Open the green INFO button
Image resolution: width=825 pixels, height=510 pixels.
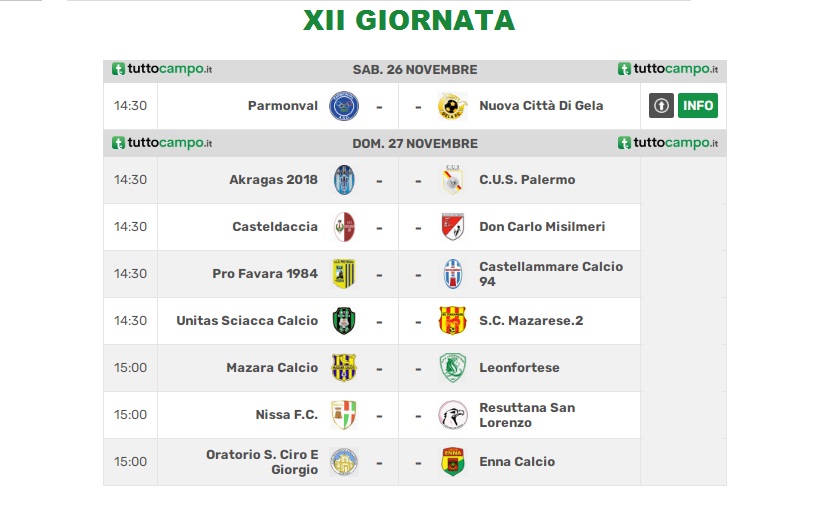tap(698, 105)
